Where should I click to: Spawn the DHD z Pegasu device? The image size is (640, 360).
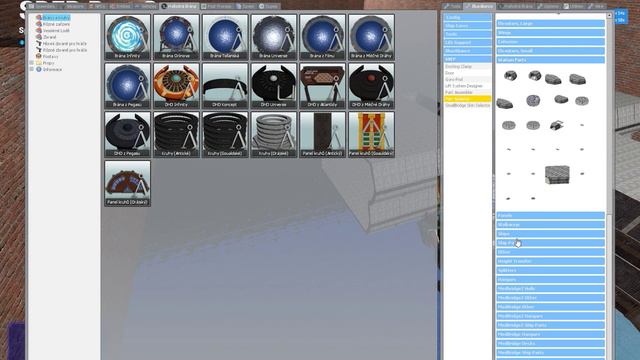tap(127, 135)
